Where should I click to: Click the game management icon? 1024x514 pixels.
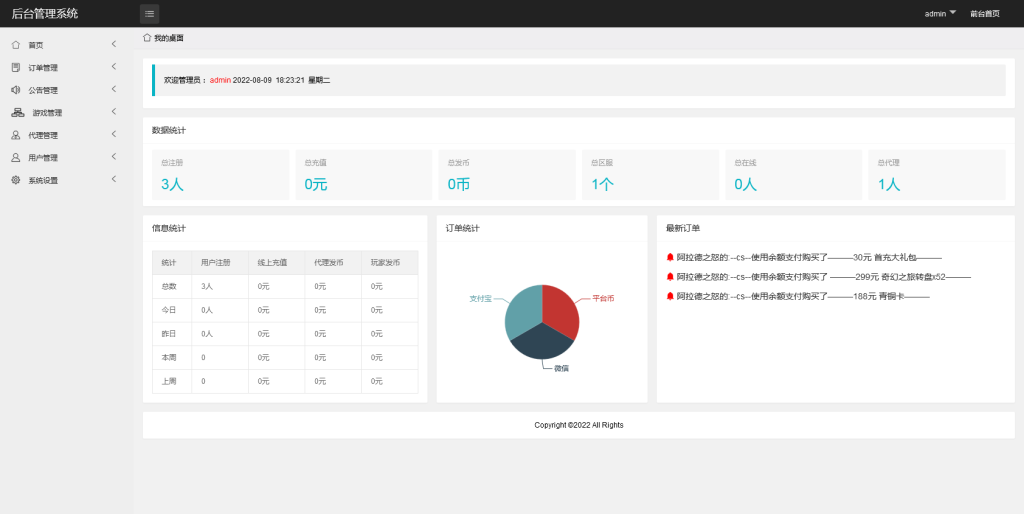pos(18,112)
